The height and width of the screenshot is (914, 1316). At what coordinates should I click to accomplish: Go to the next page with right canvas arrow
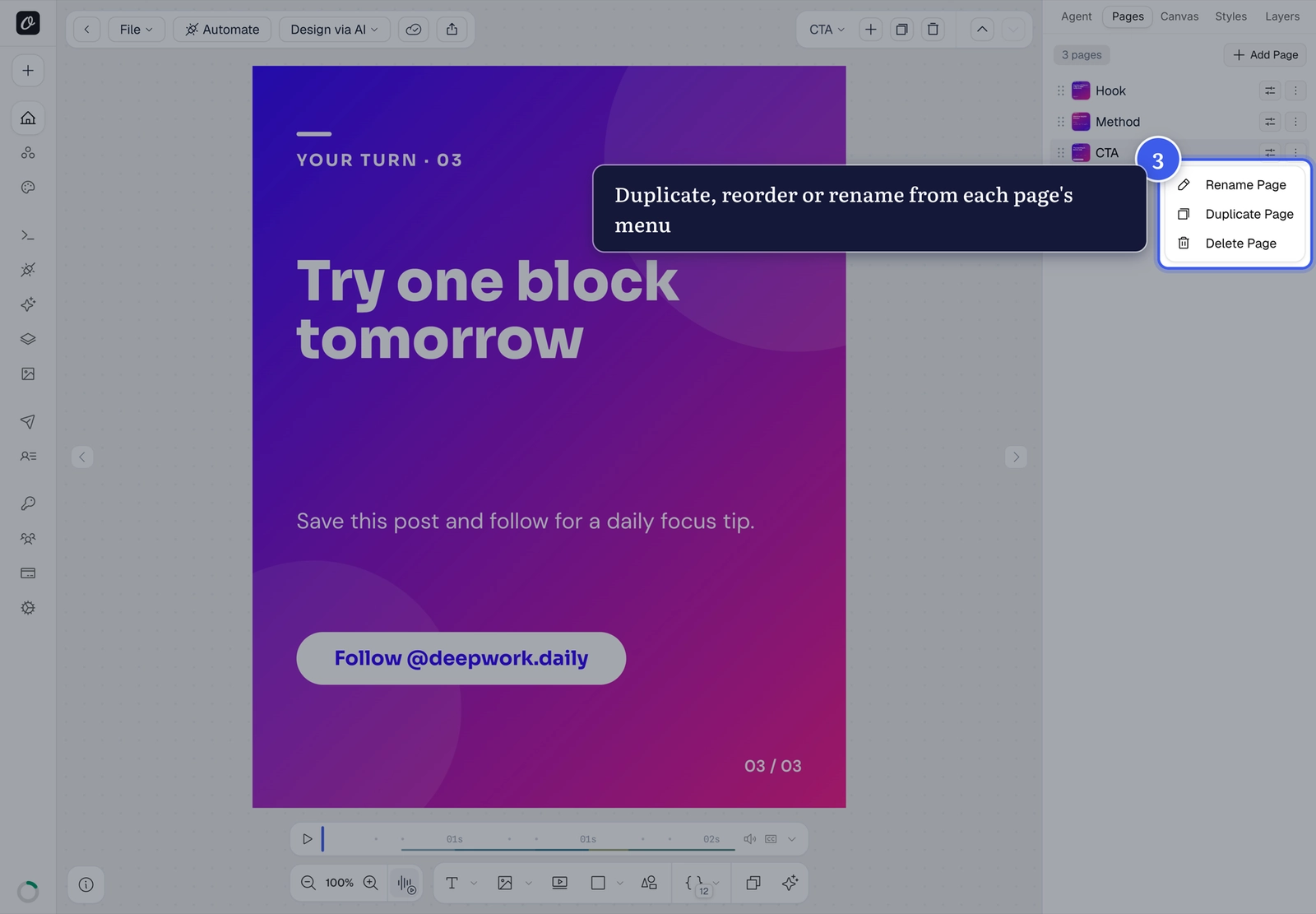[1017, 457]
